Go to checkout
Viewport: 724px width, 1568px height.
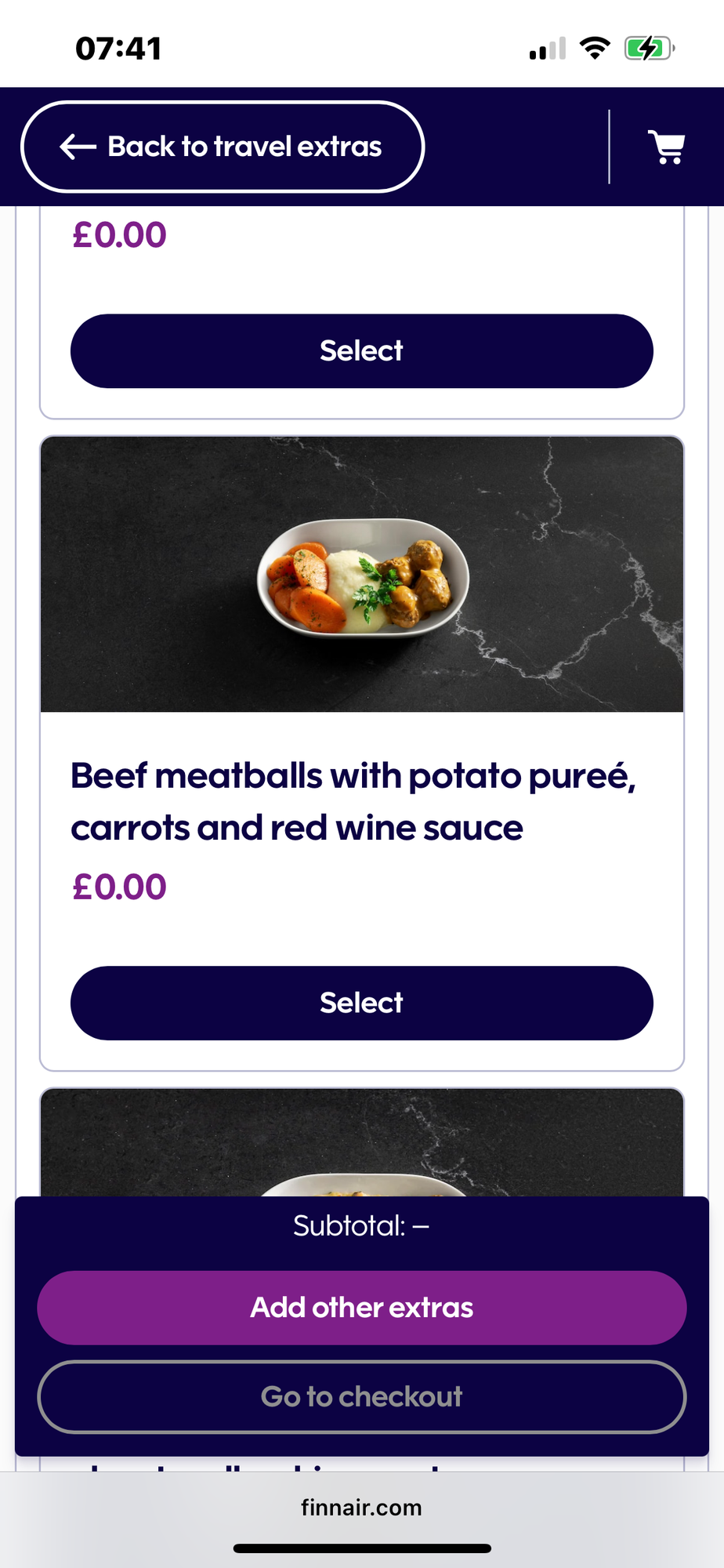click(362, 1396)
